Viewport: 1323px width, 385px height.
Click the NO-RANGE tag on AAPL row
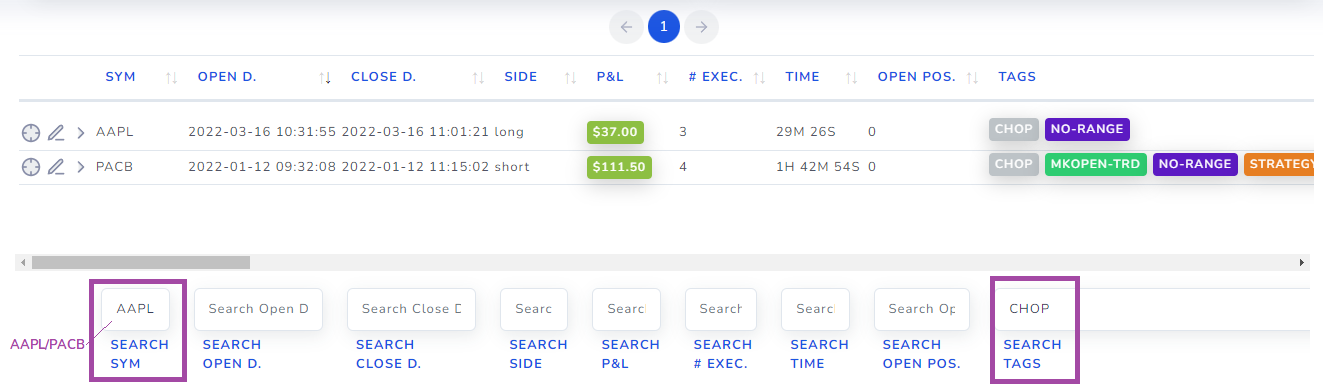1087,129
